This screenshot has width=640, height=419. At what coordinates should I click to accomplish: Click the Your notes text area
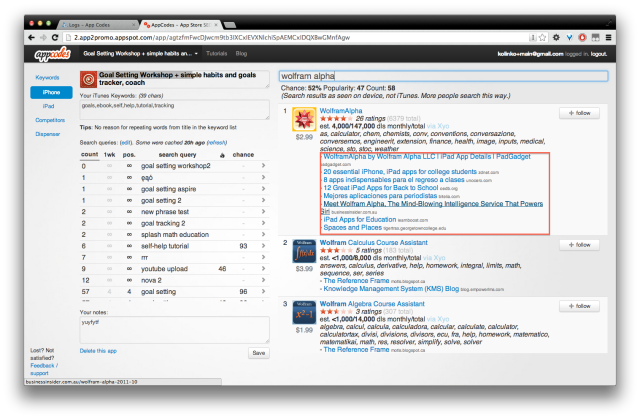click(174, 330)
